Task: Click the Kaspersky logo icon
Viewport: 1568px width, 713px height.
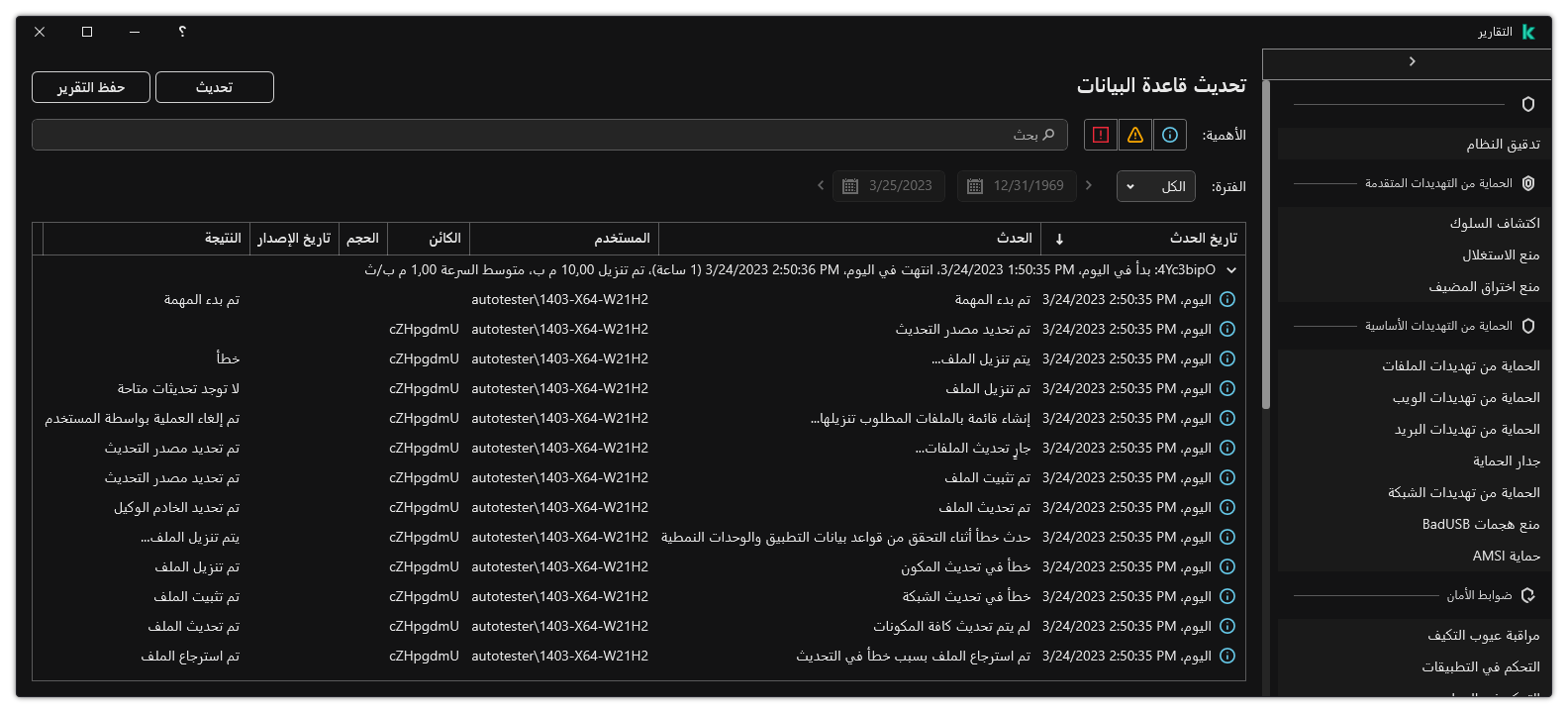Action: (x=1528, y=32)
